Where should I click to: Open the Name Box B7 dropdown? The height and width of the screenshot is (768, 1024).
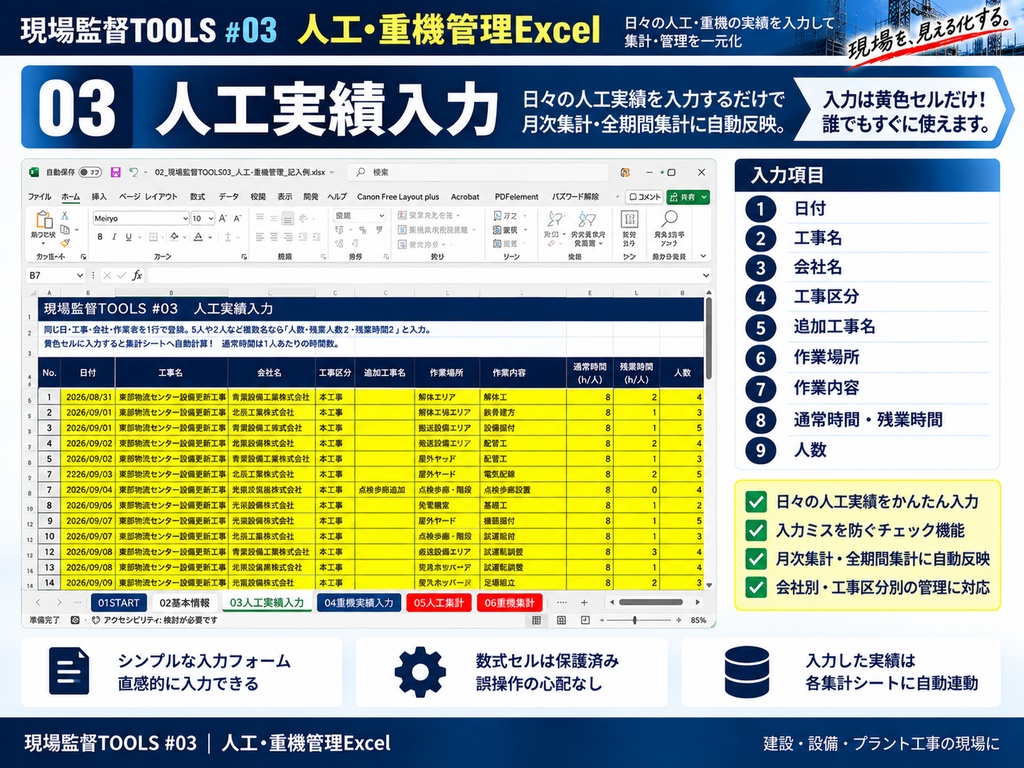(80, 276)
